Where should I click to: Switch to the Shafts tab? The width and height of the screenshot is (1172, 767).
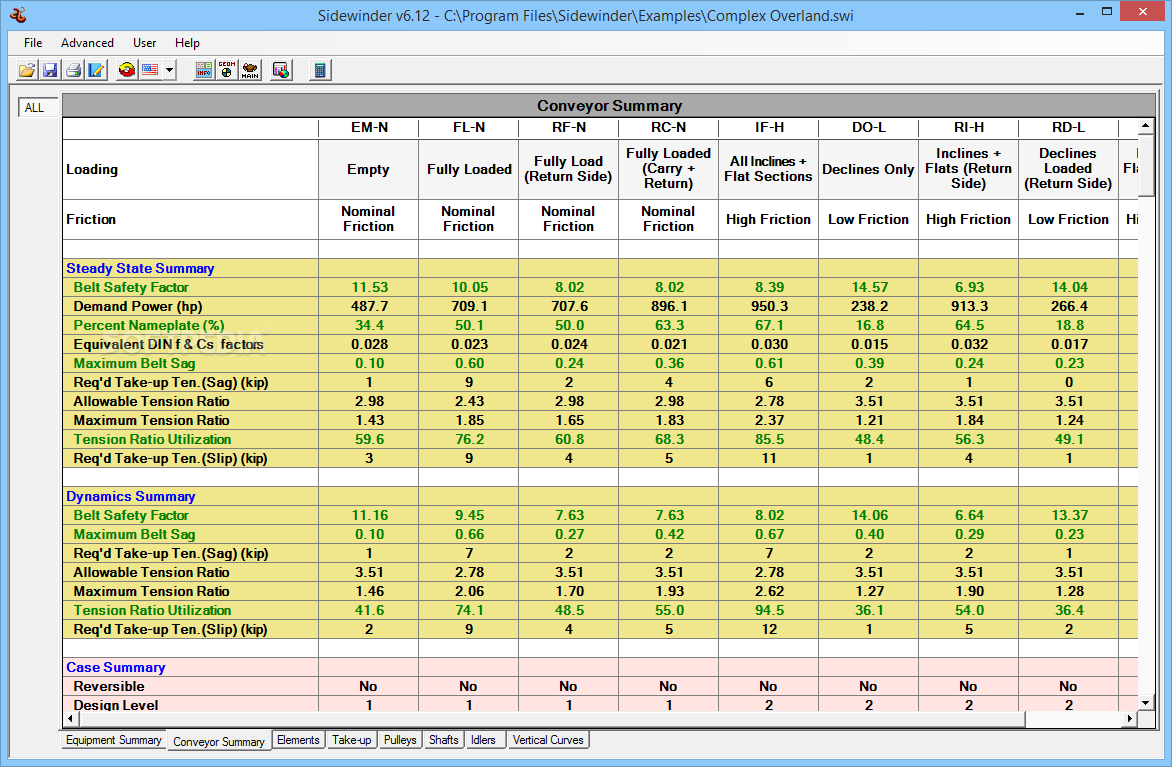pos(443,740)
